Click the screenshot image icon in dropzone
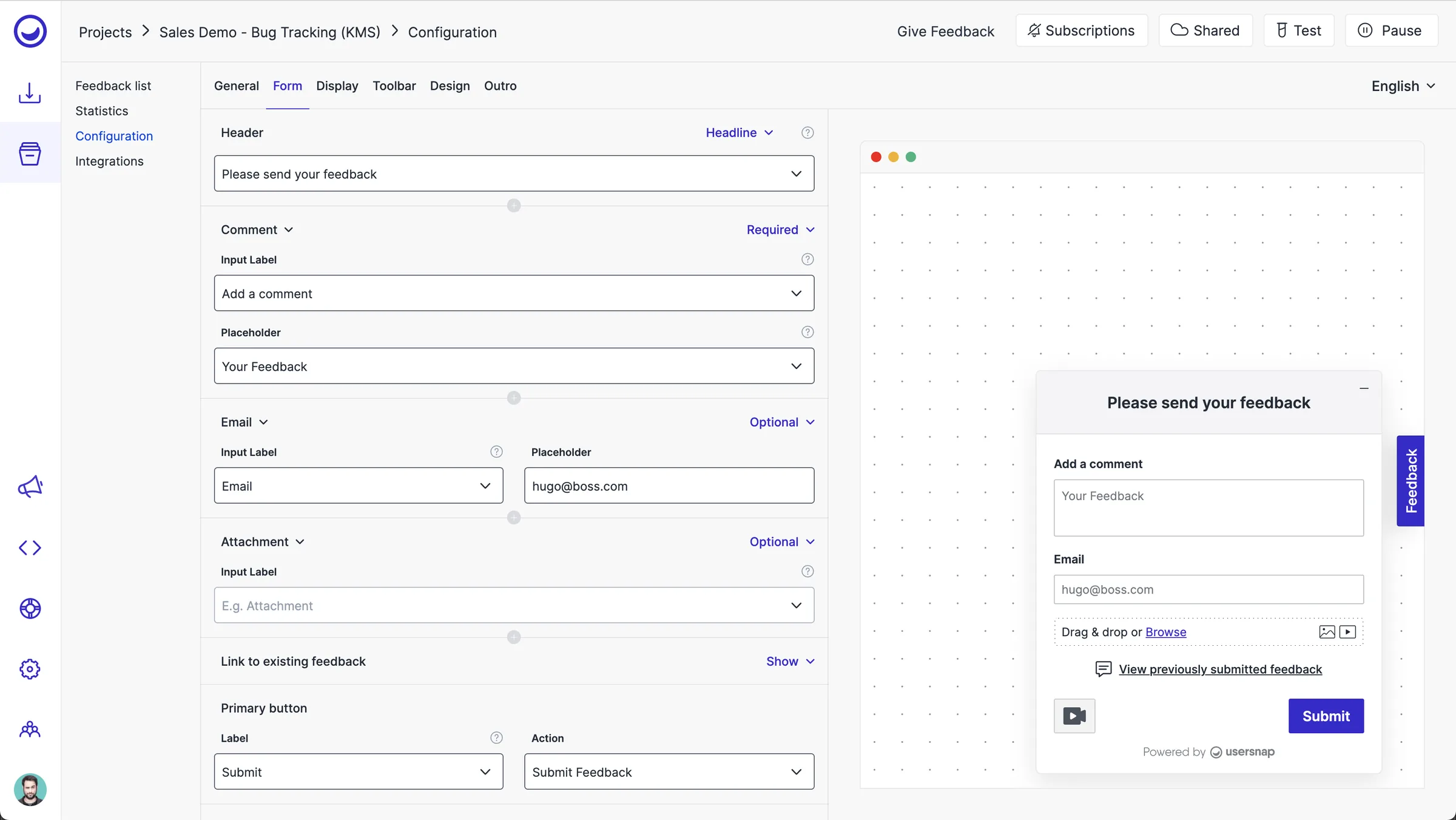 click(x=1327, y=632)
